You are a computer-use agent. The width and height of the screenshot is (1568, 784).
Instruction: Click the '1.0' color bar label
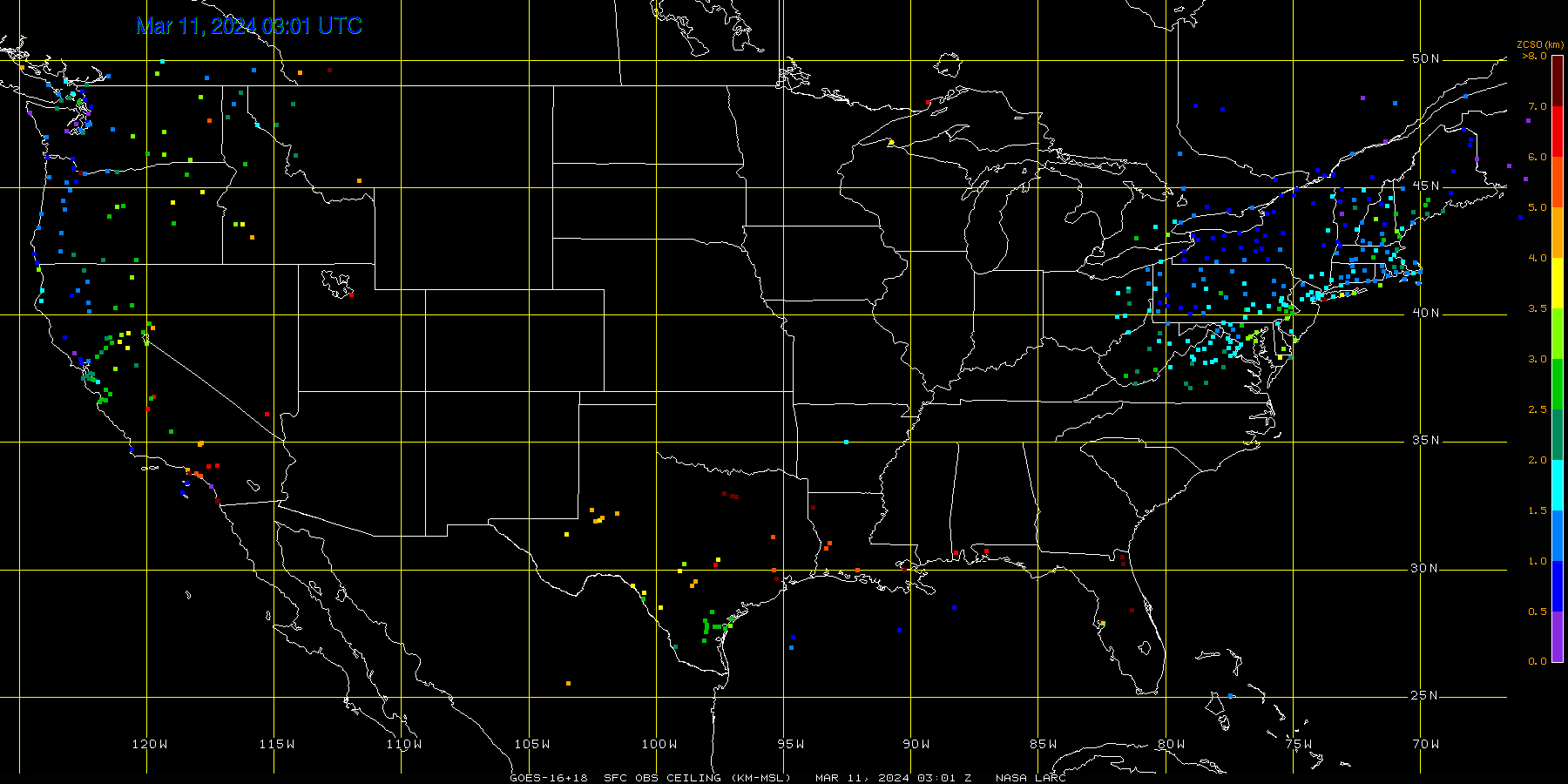(x=1538, y=561)
